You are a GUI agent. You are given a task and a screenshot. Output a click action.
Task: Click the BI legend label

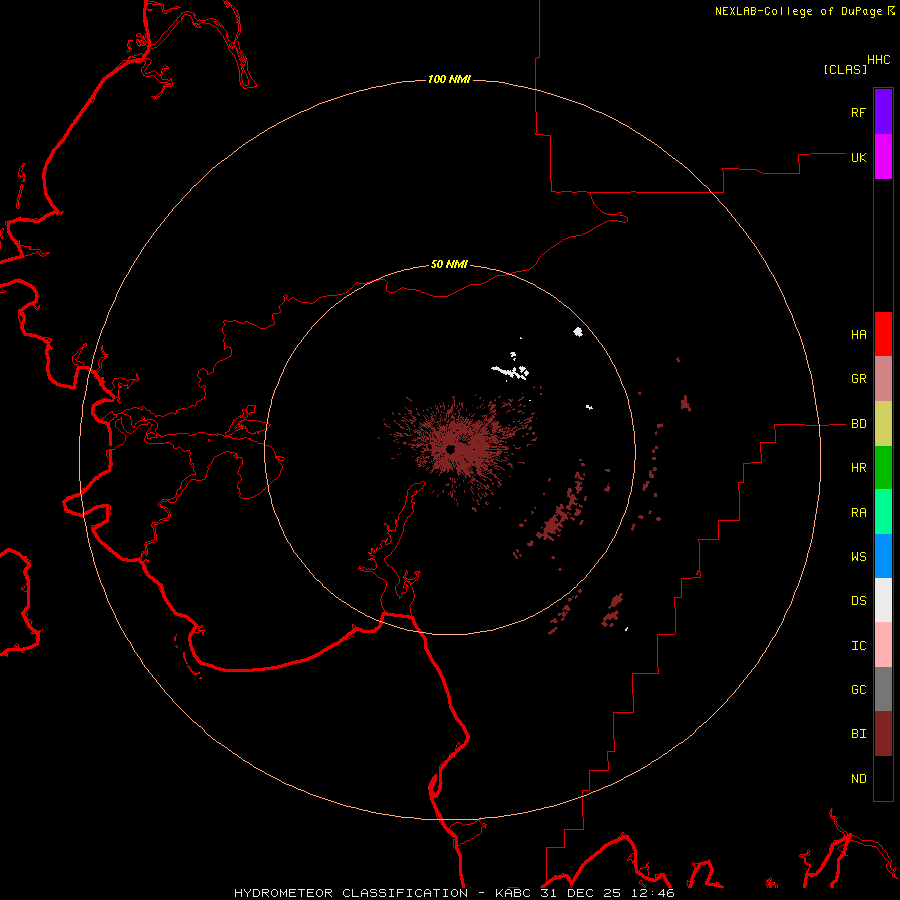click(858, 734)
